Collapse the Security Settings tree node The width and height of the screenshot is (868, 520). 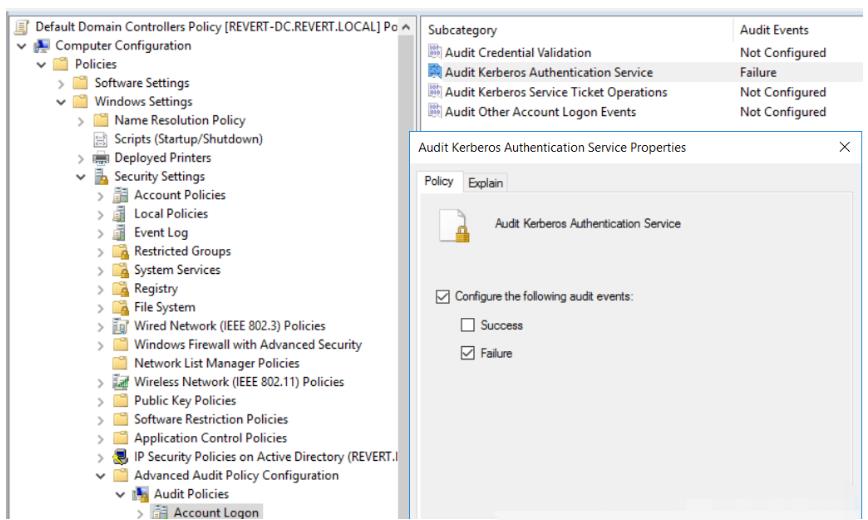pyautogui.click(x=81, y=177)
